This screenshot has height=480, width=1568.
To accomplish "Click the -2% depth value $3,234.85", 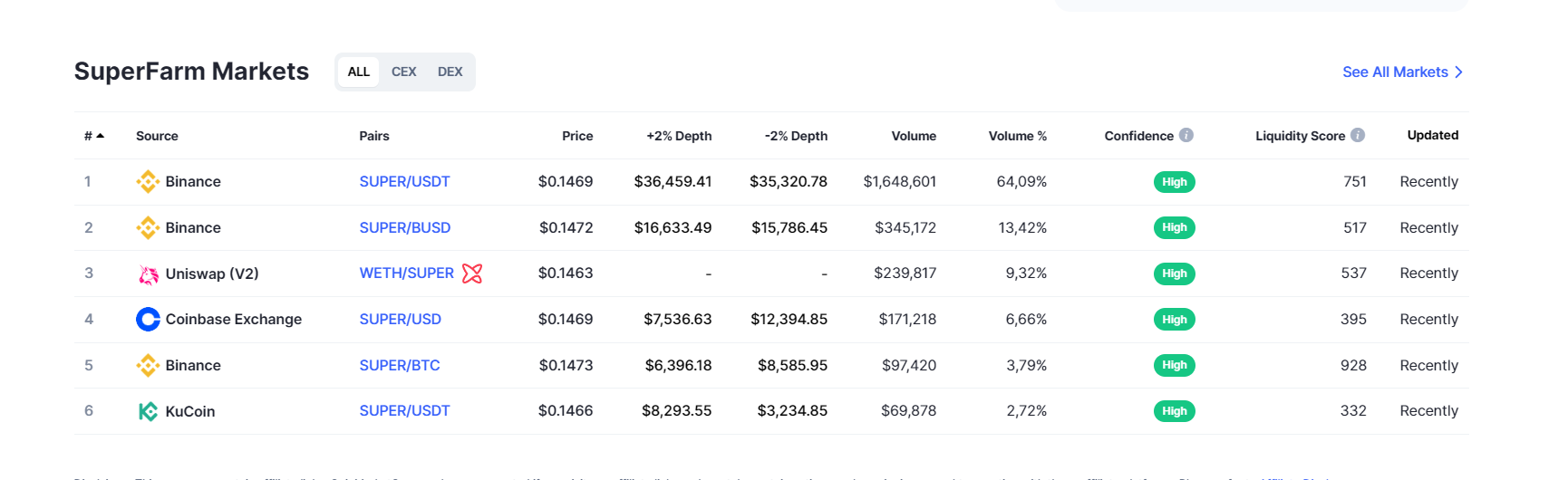I will 793,411.
